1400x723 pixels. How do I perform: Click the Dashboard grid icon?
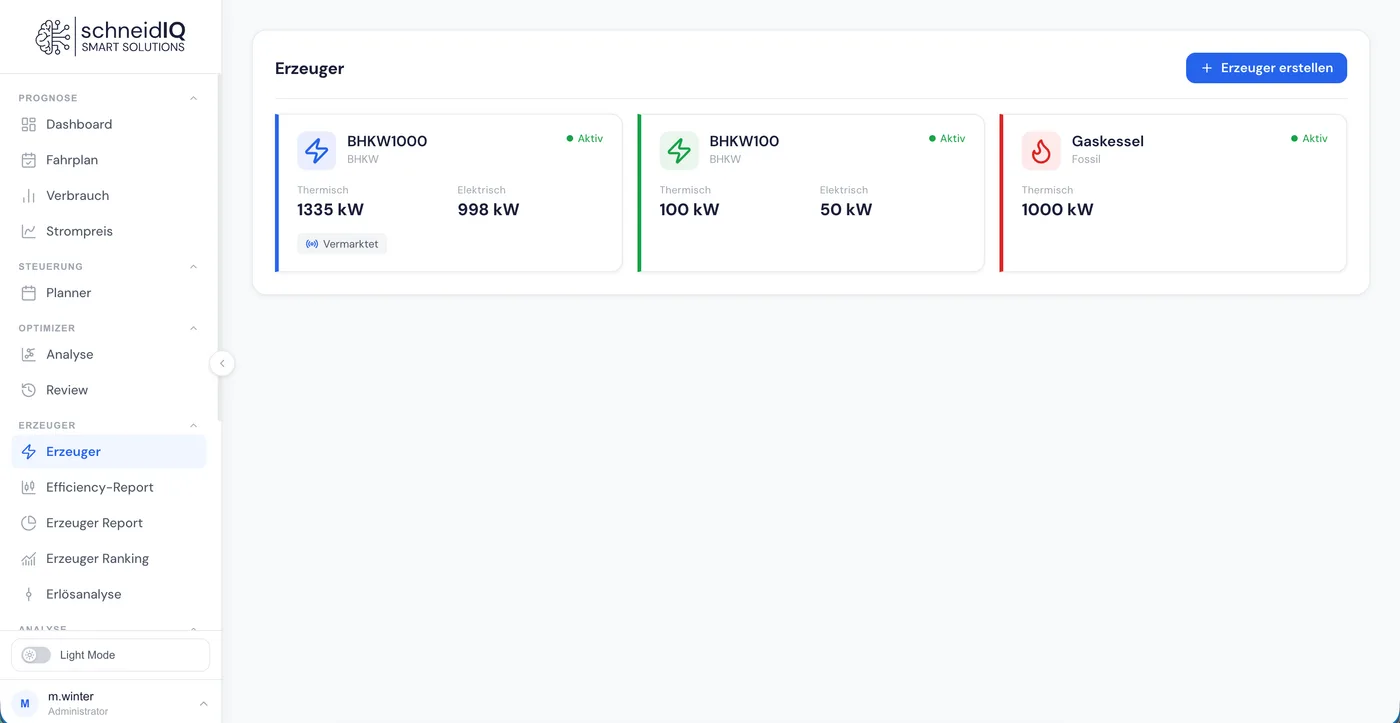[29, 124]
